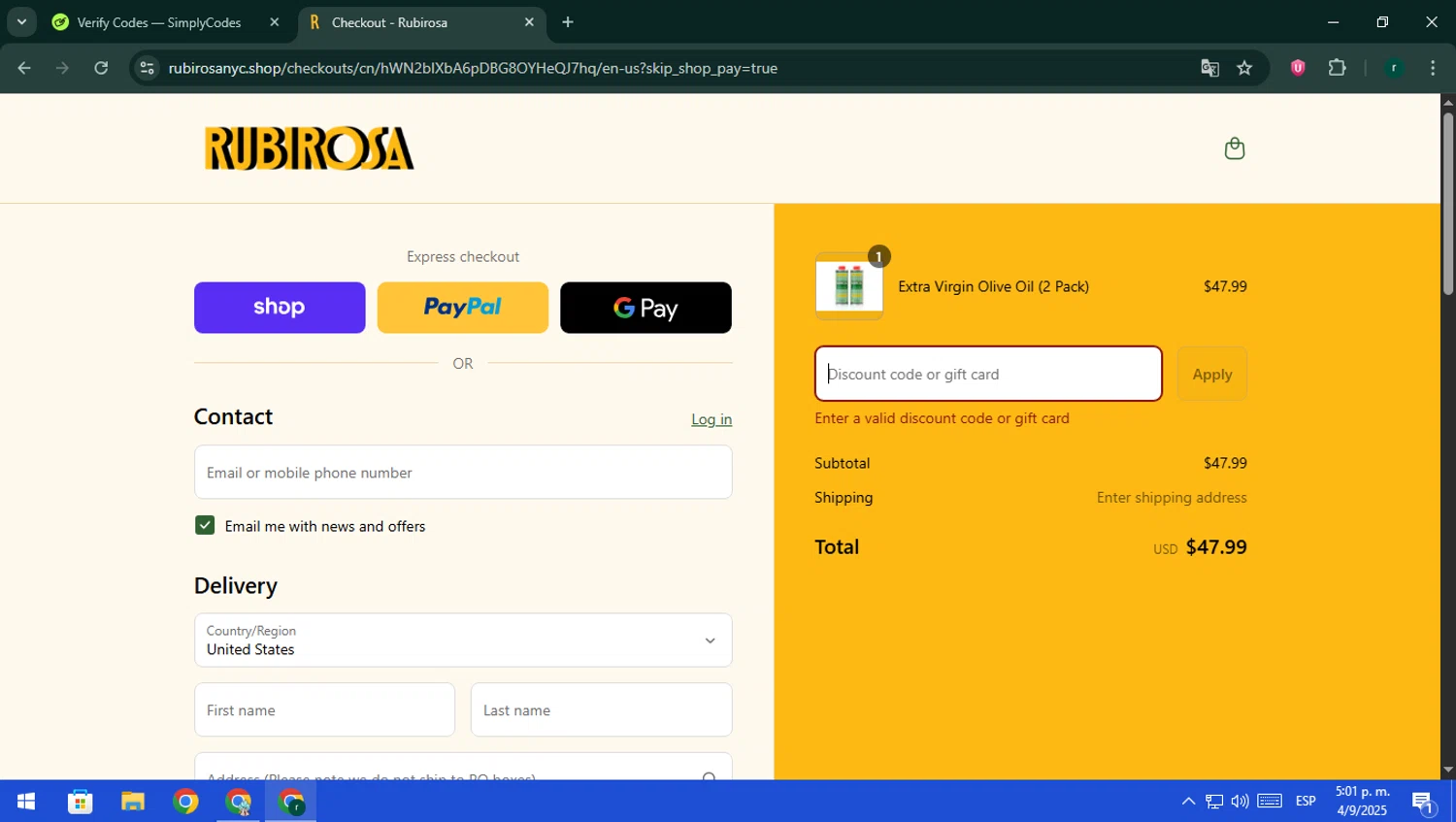Click Extra Virgin Olive Oil (2 Pack) text

coord(993,286)
